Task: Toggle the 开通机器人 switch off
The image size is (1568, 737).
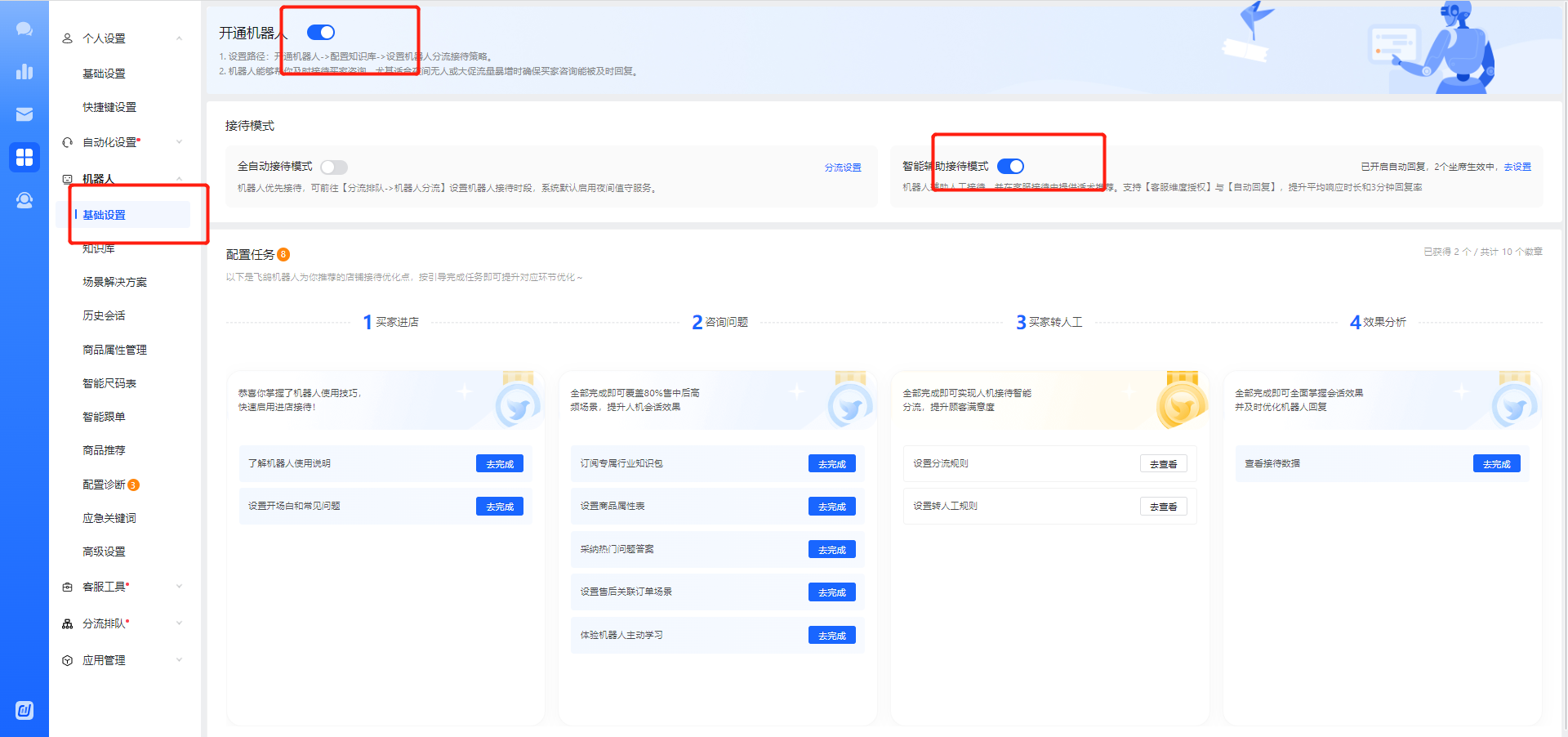Action: pos(321,33)
